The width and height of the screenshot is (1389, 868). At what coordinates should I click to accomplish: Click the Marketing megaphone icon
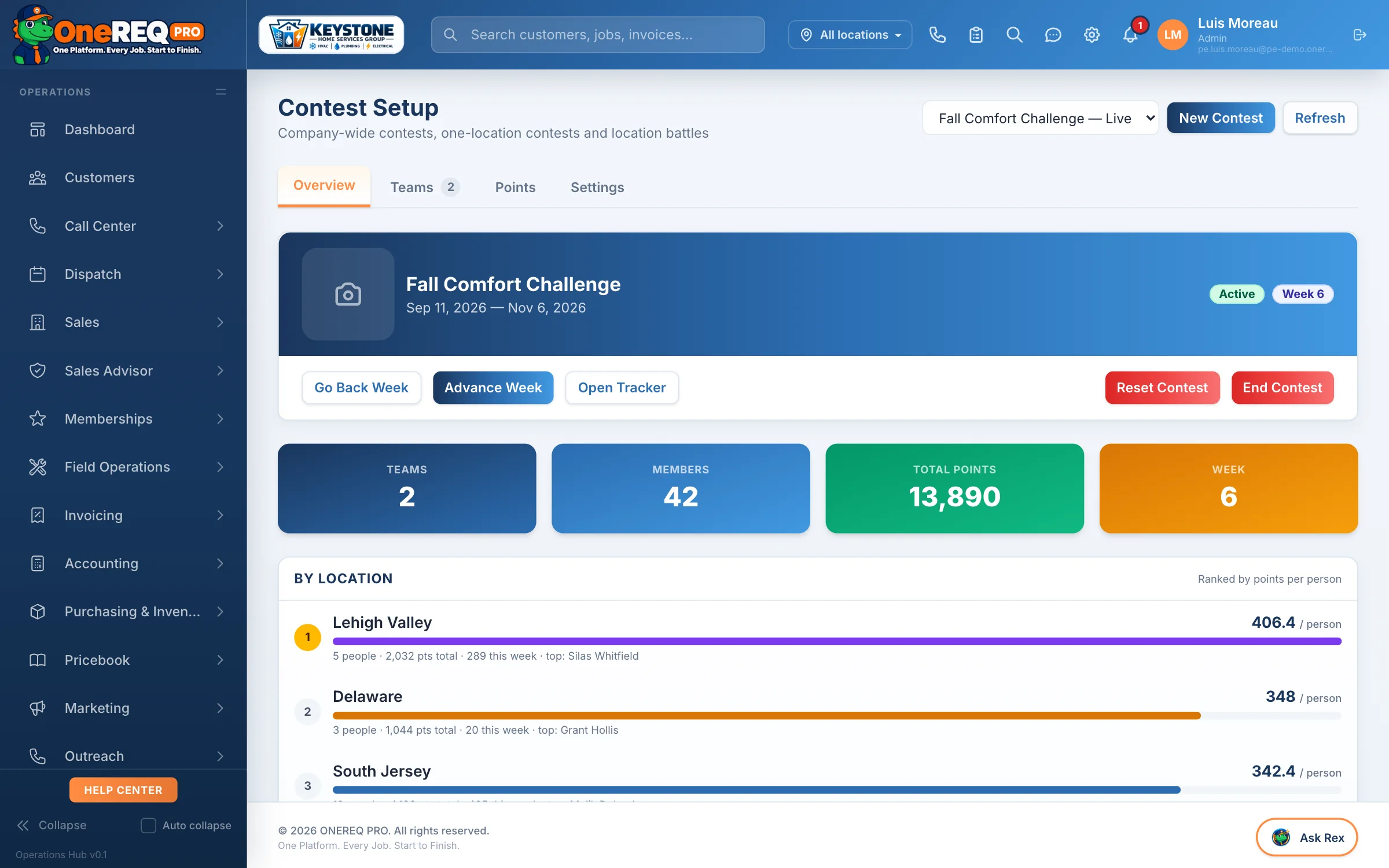click(38, 708)
